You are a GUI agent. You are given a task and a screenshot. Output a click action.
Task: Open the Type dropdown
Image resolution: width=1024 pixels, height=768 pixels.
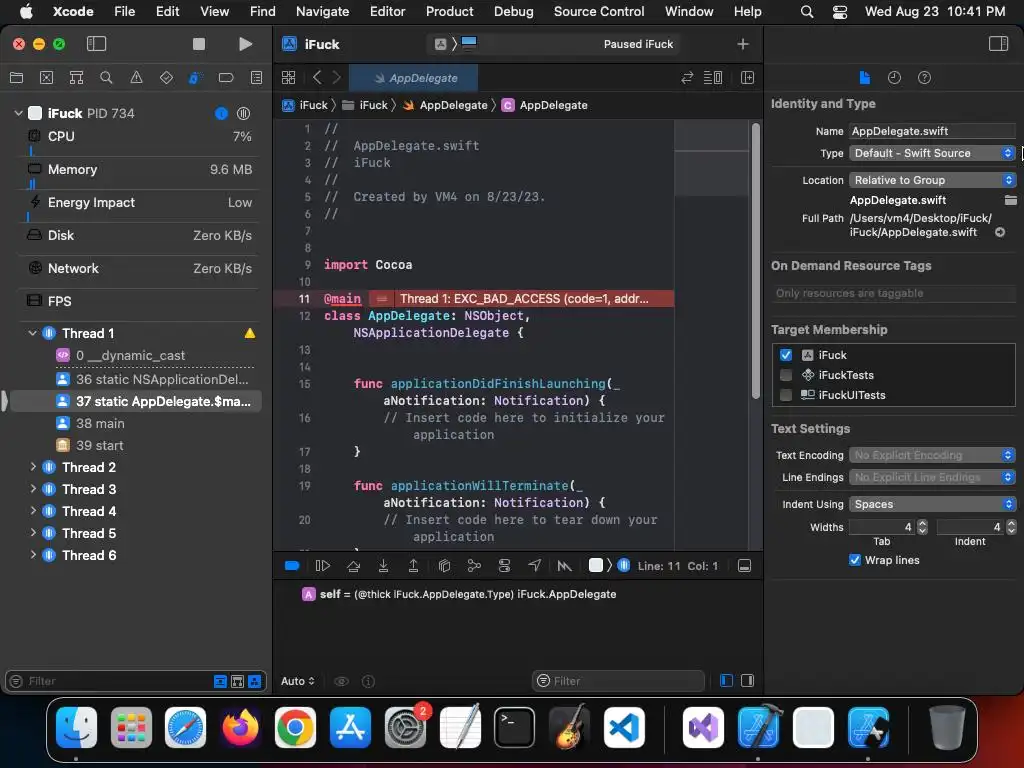point(933,153)
